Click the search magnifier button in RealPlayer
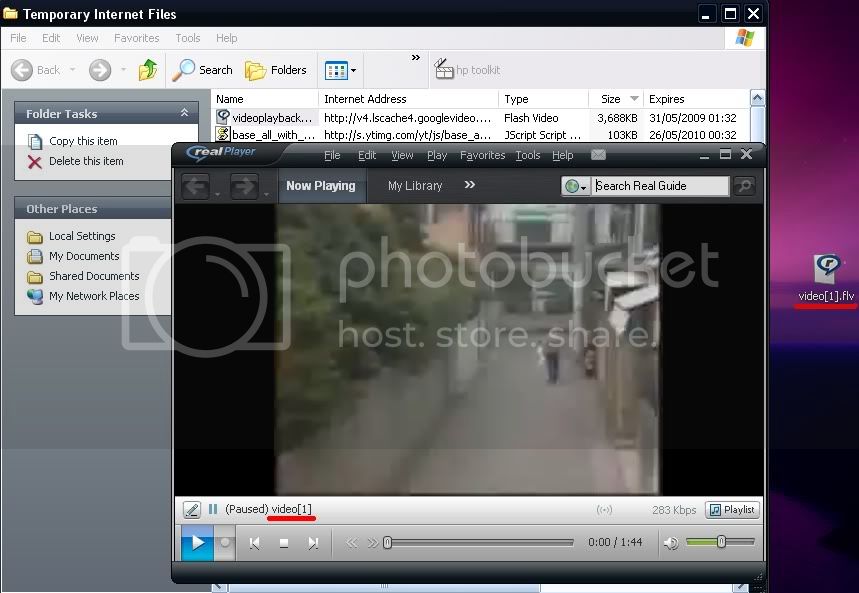 coord(744,186)
